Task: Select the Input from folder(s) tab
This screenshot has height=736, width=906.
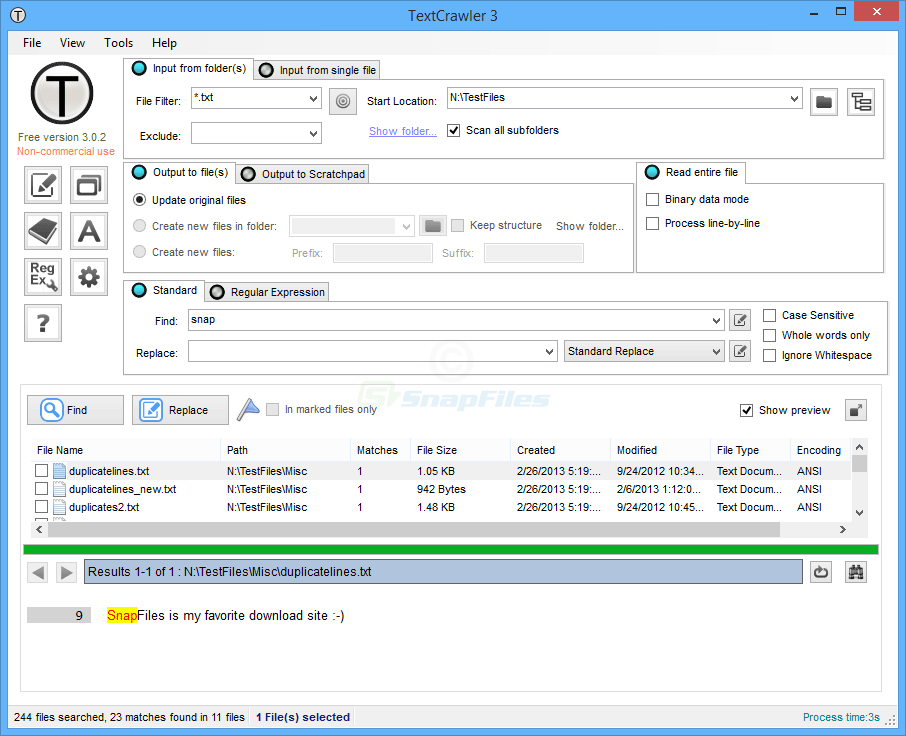Action: pos(188,68)
